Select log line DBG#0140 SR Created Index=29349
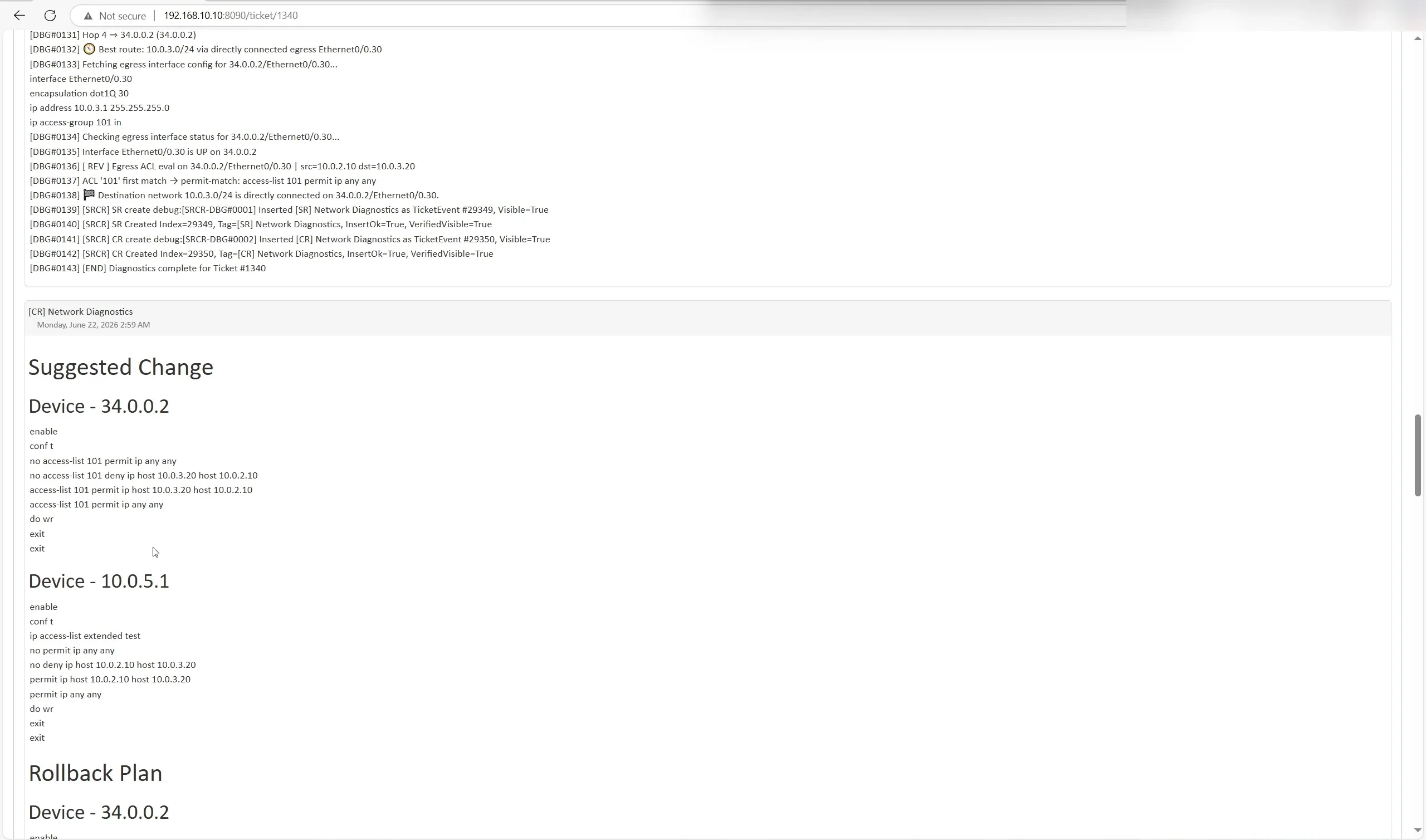The height and width of the screenshot is (840, 1426). (x=260, y=224)
